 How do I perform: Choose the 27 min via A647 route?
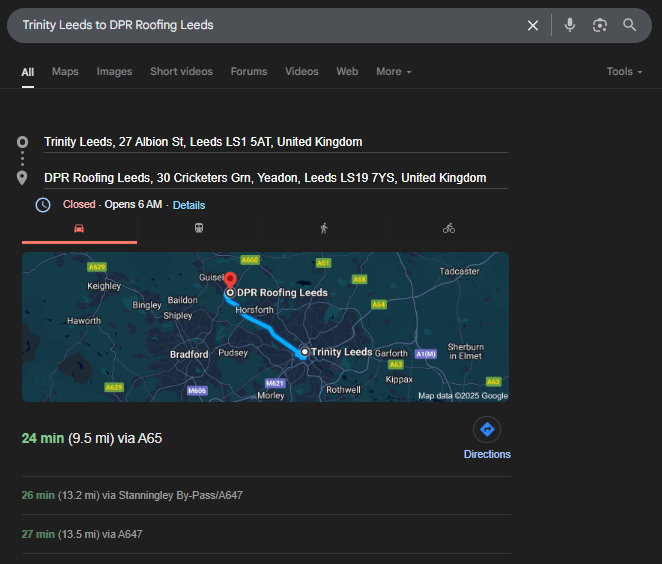point(82,534)
